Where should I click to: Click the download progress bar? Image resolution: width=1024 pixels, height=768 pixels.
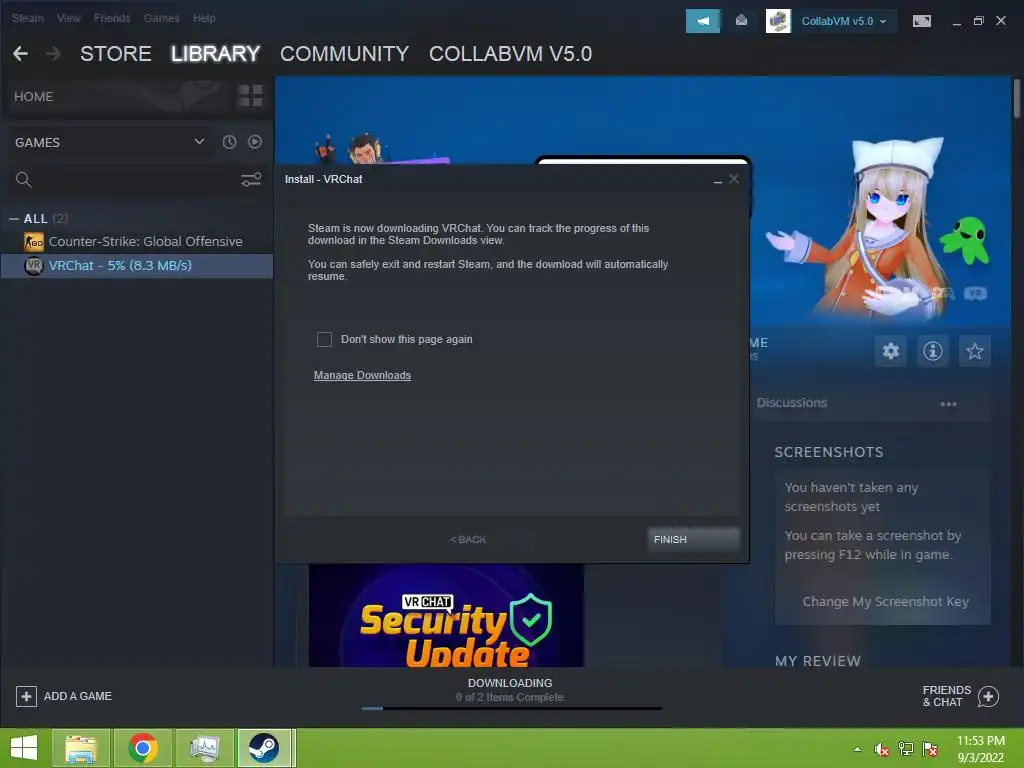(511, 708)
